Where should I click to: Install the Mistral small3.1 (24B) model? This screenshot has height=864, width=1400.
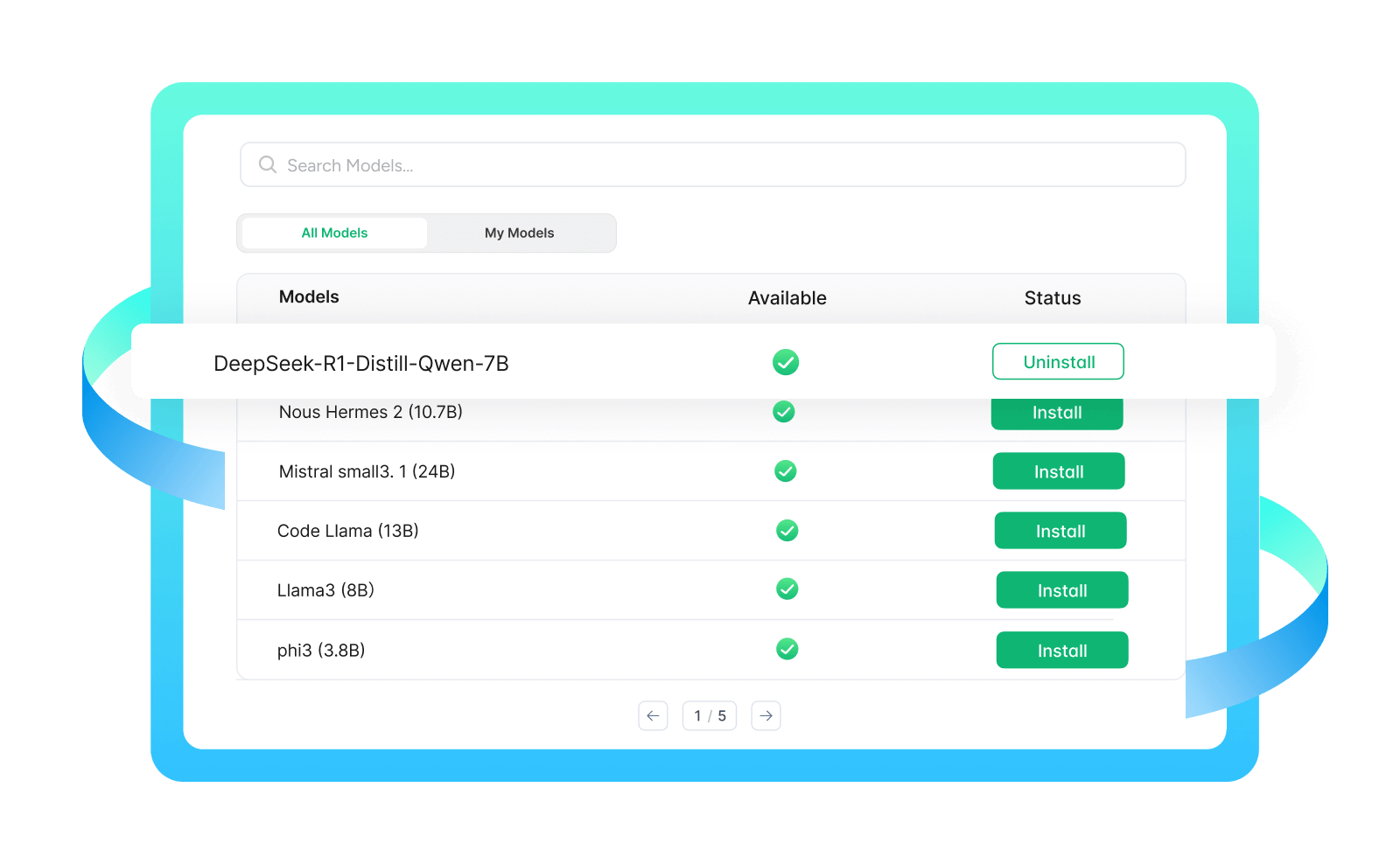(1058, 471)
